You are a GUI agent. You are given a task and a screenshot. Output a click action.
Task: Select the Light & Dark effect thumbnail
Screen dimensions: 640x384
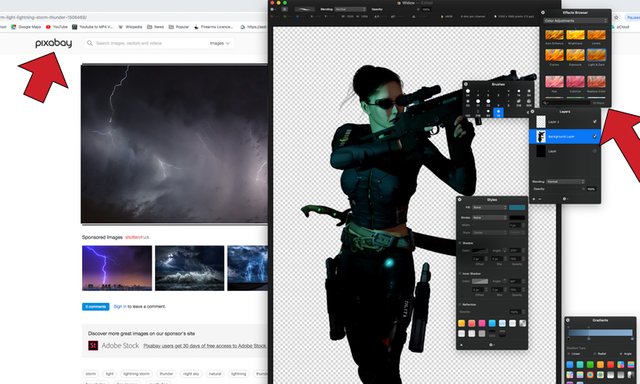coord(596,55)
